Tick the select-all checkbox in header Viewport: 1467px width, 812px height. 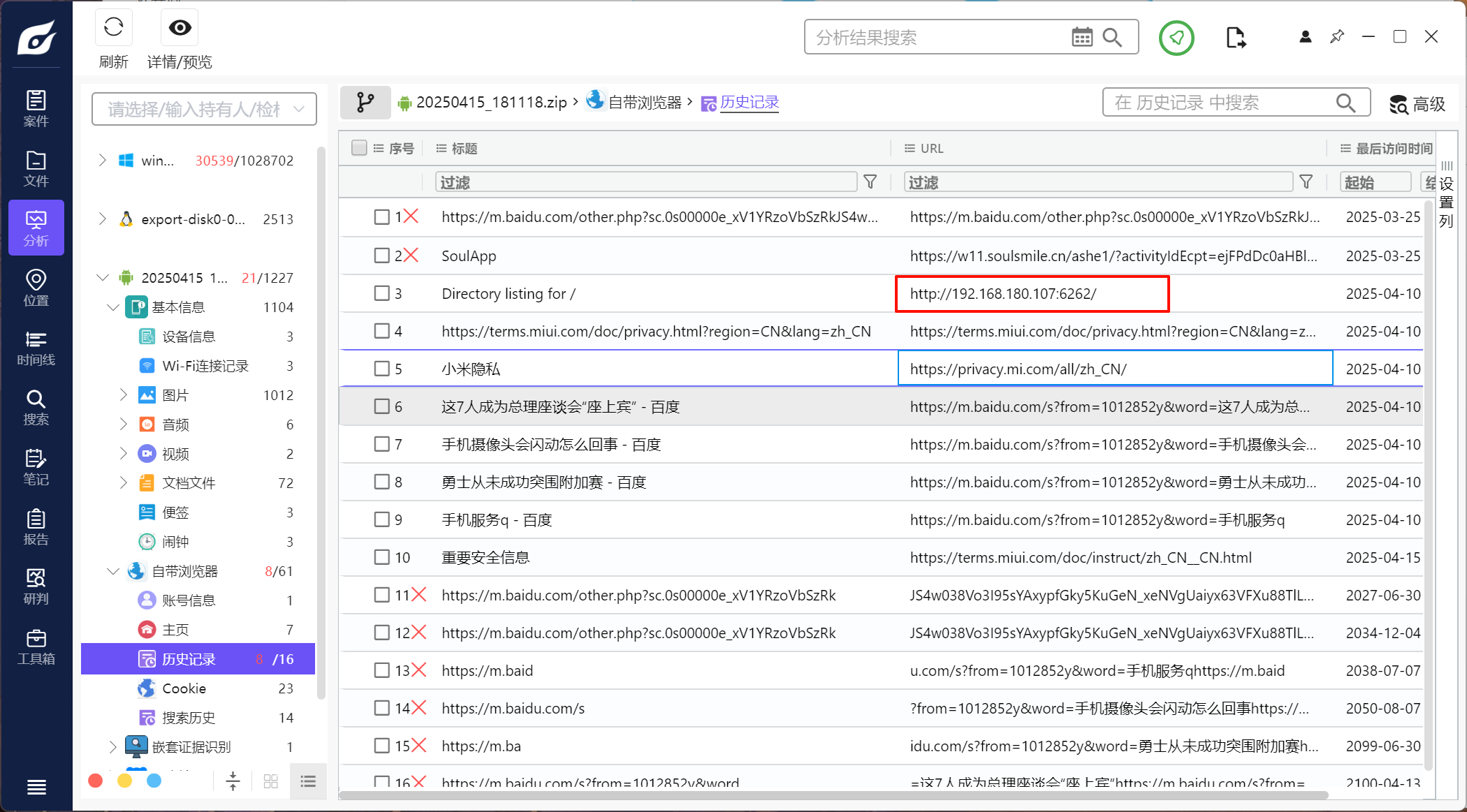359,148
